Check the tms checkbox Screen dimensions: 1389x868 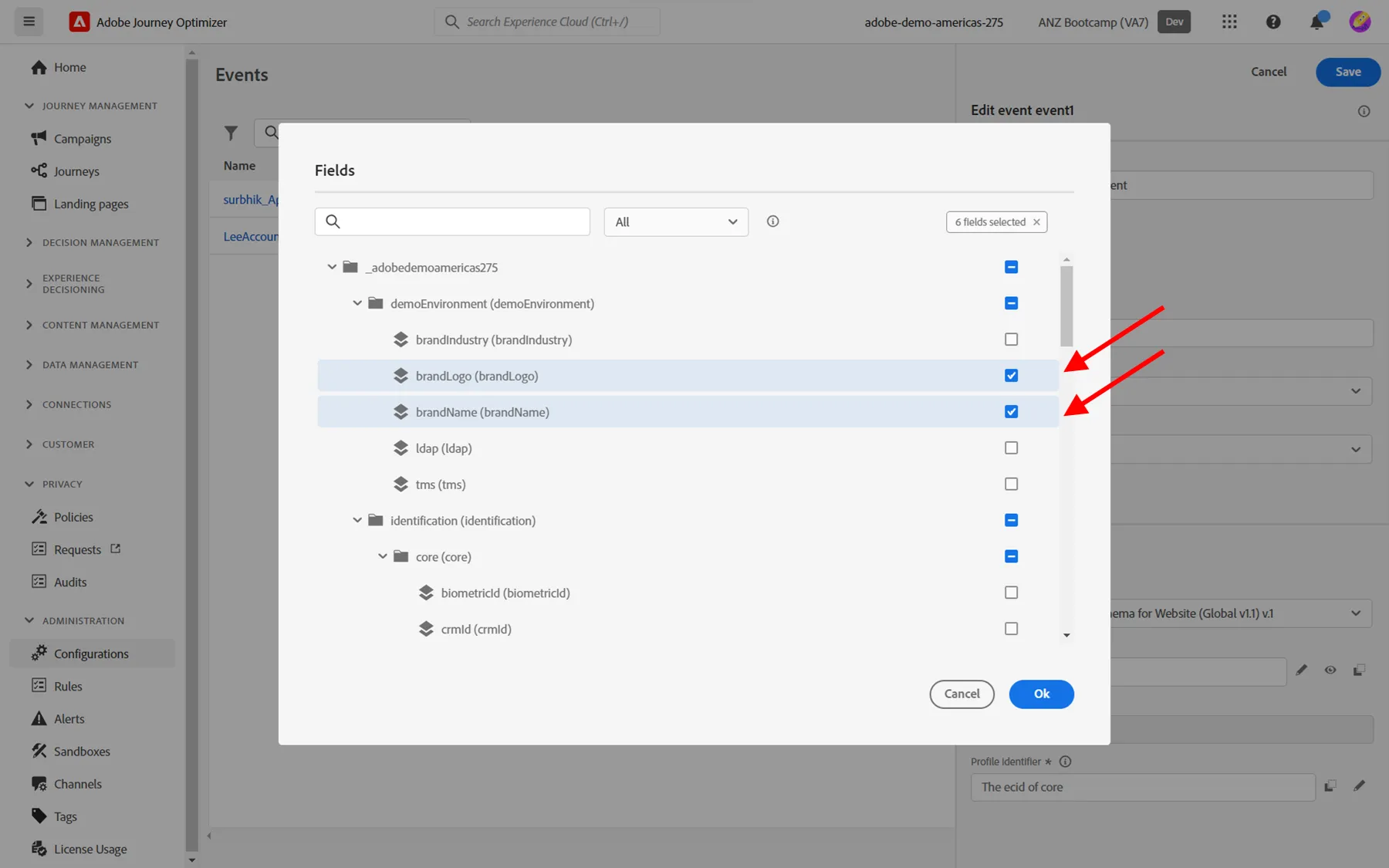coord(1011,485)
